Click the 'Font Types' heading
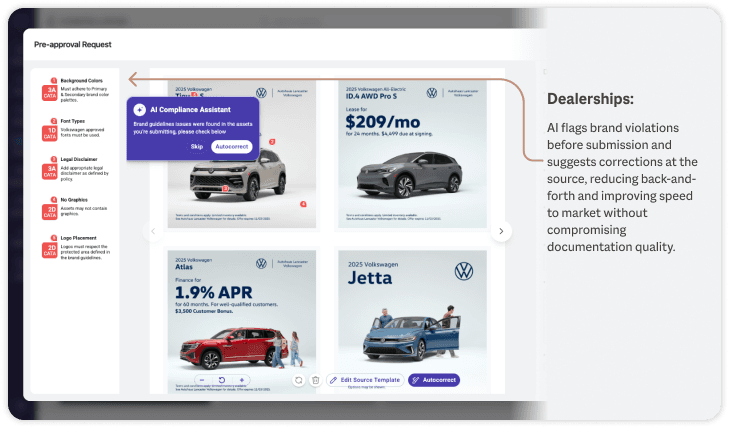The height and width of the screenshot is (428, 729). (73, 121)
